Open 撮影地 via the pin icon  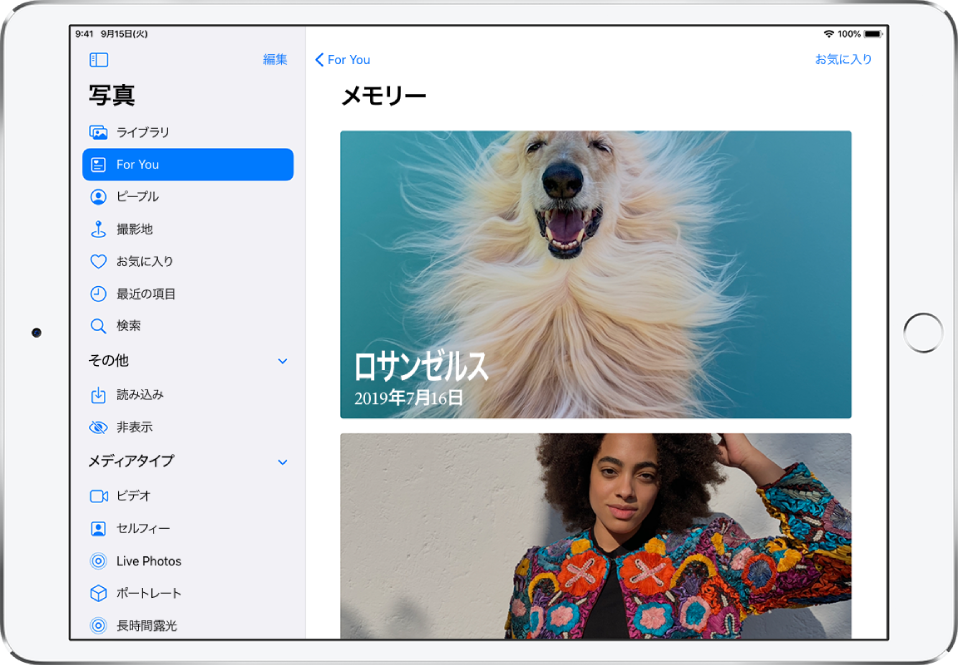[97, 228]
